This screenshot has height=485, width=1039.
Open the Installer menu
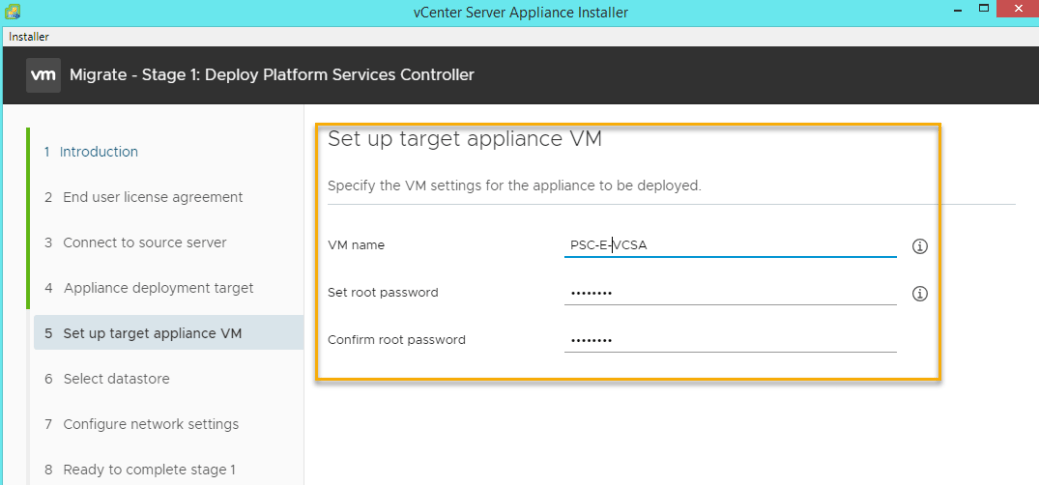pyautogui.click(x=29, y=37)
